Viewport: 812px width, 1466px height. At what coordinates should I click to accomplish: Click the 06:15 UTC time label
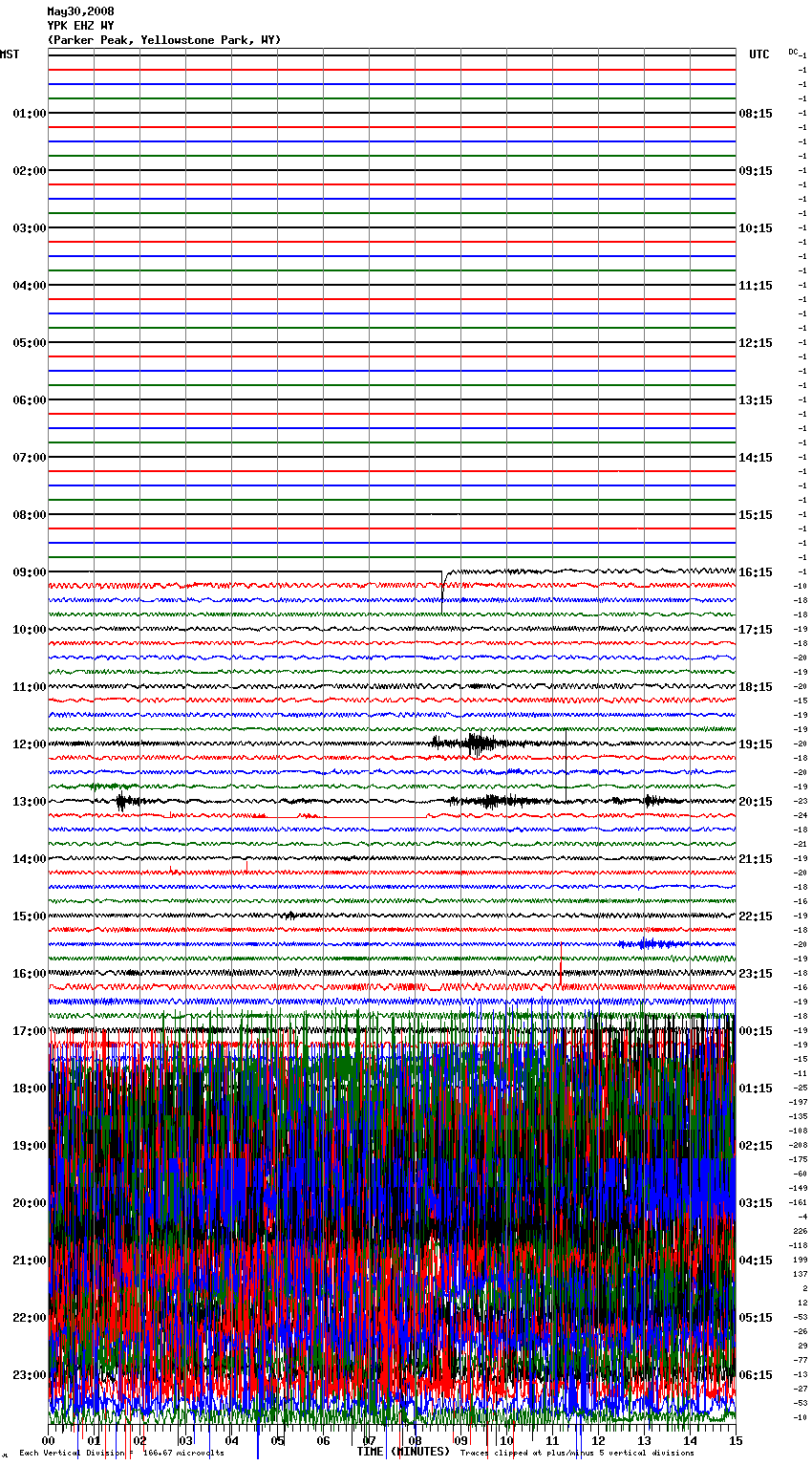click(756, 1375)
